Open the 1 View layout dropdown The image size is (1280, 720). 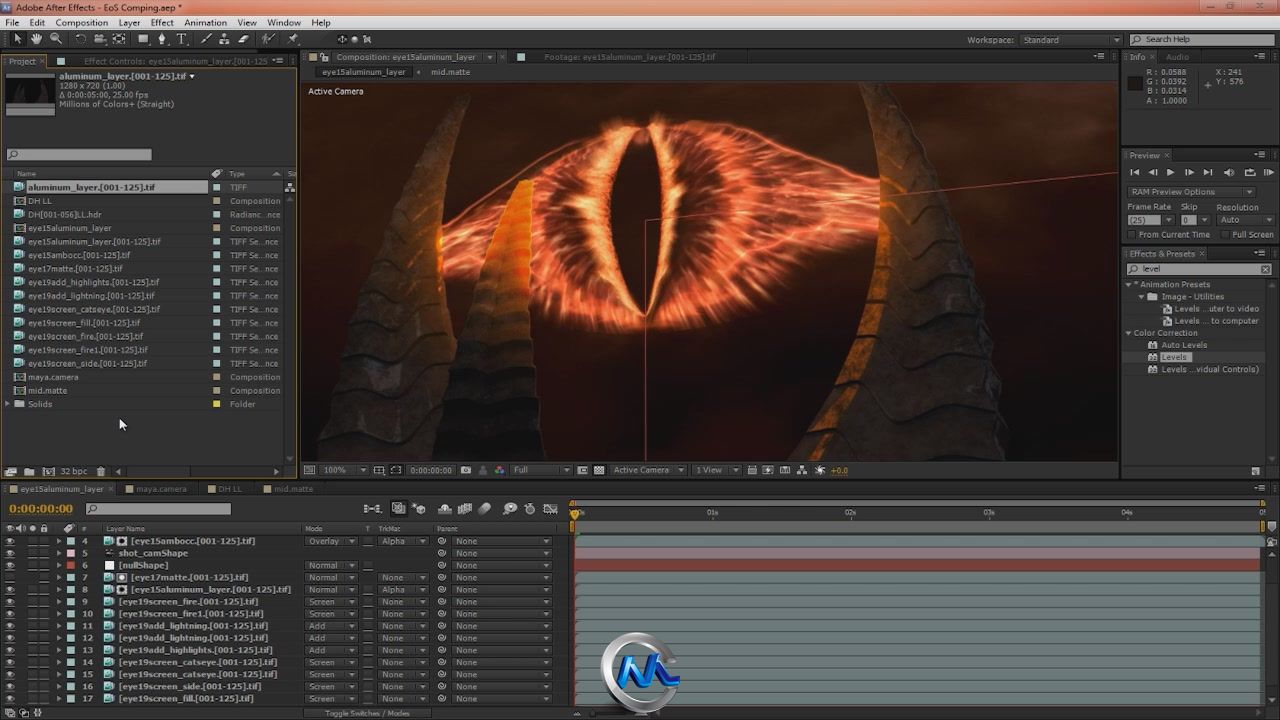coord(719,470)
